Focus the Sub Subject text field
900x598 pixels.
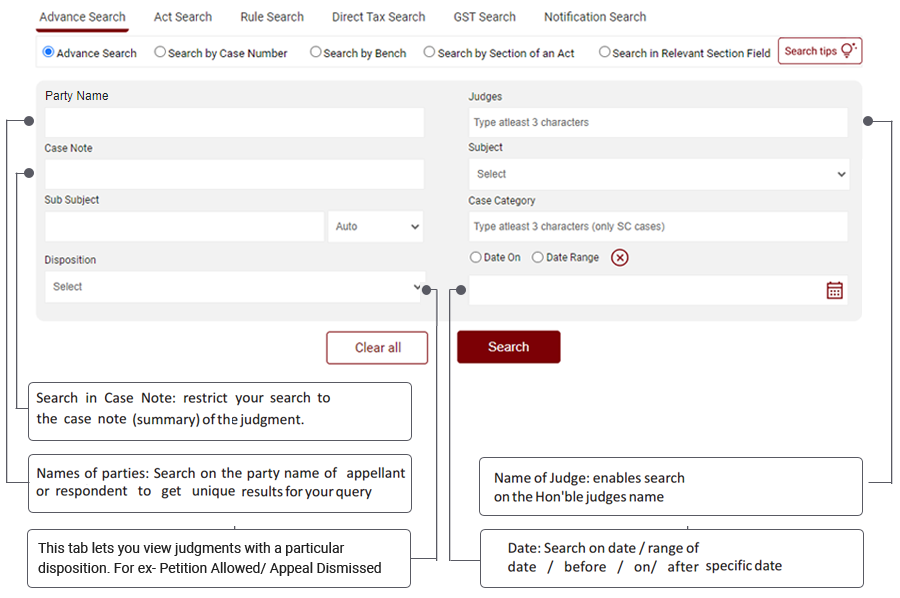pyautogui.click(x=184, y=226)
